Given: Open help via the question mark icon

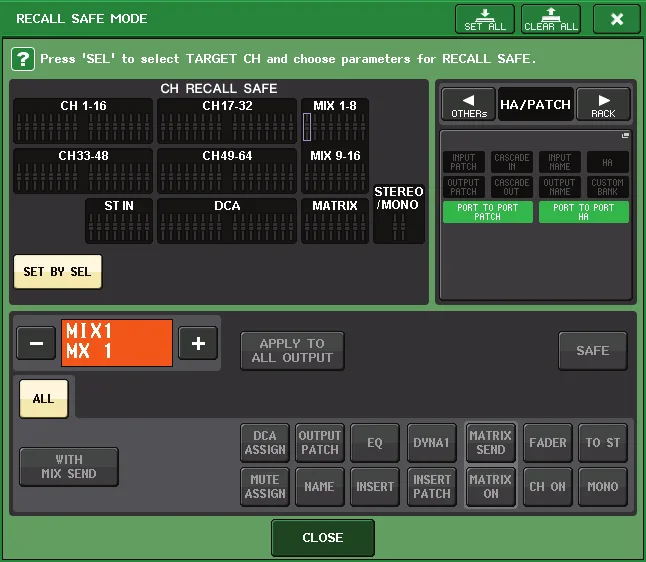Looking at the screenshot, I should [x=23, y=59].
